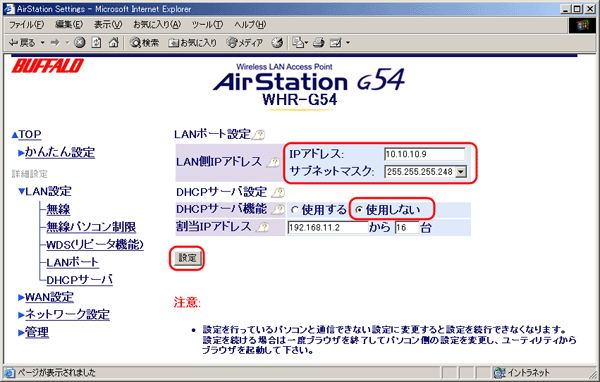Select 使用する DHCP radio button
This screenshot has width=600, height=382.
(x=294, y=210)
